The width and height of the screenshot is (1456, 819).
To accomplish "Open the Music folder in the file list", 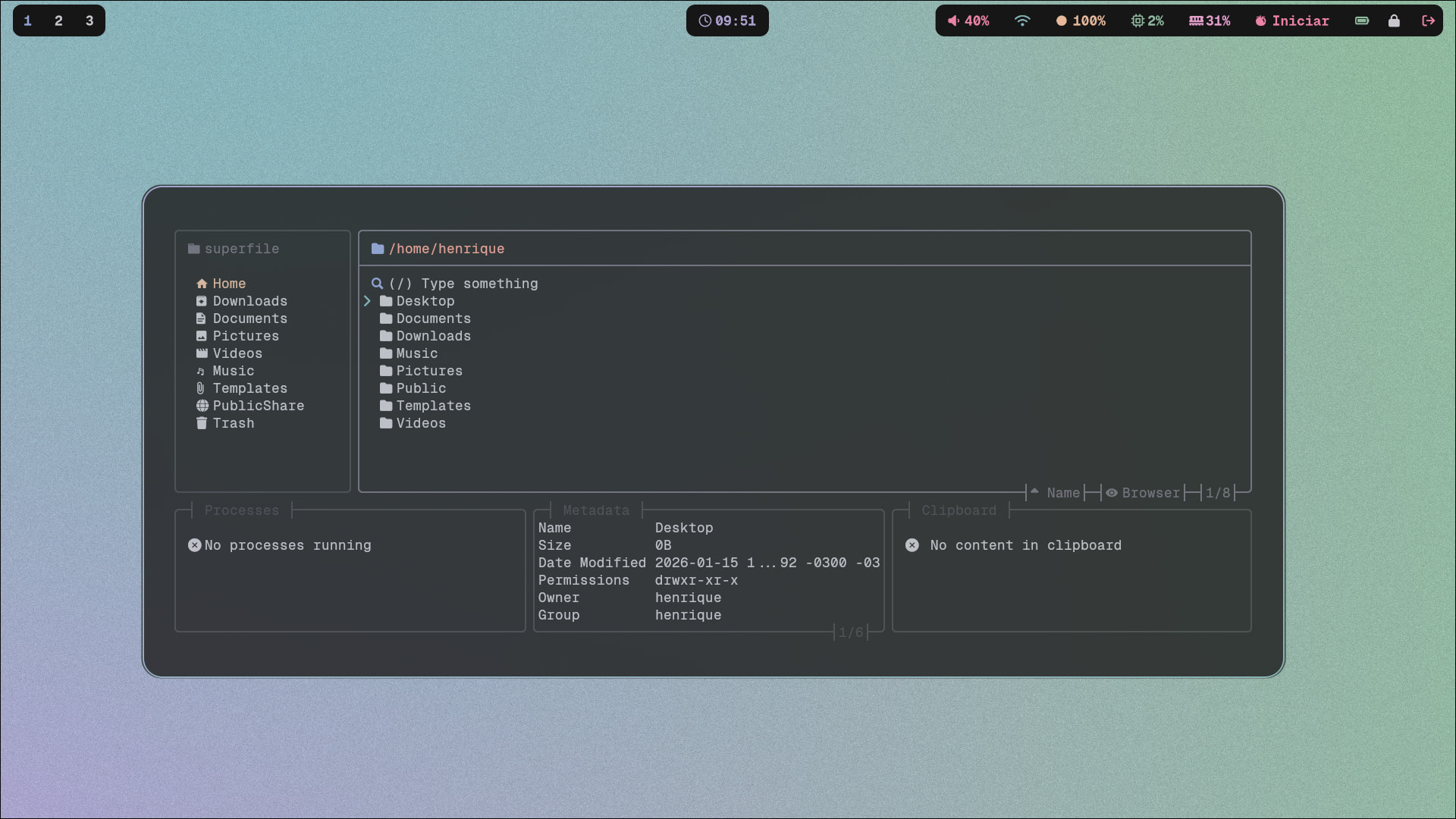I will tap(416, 353).
